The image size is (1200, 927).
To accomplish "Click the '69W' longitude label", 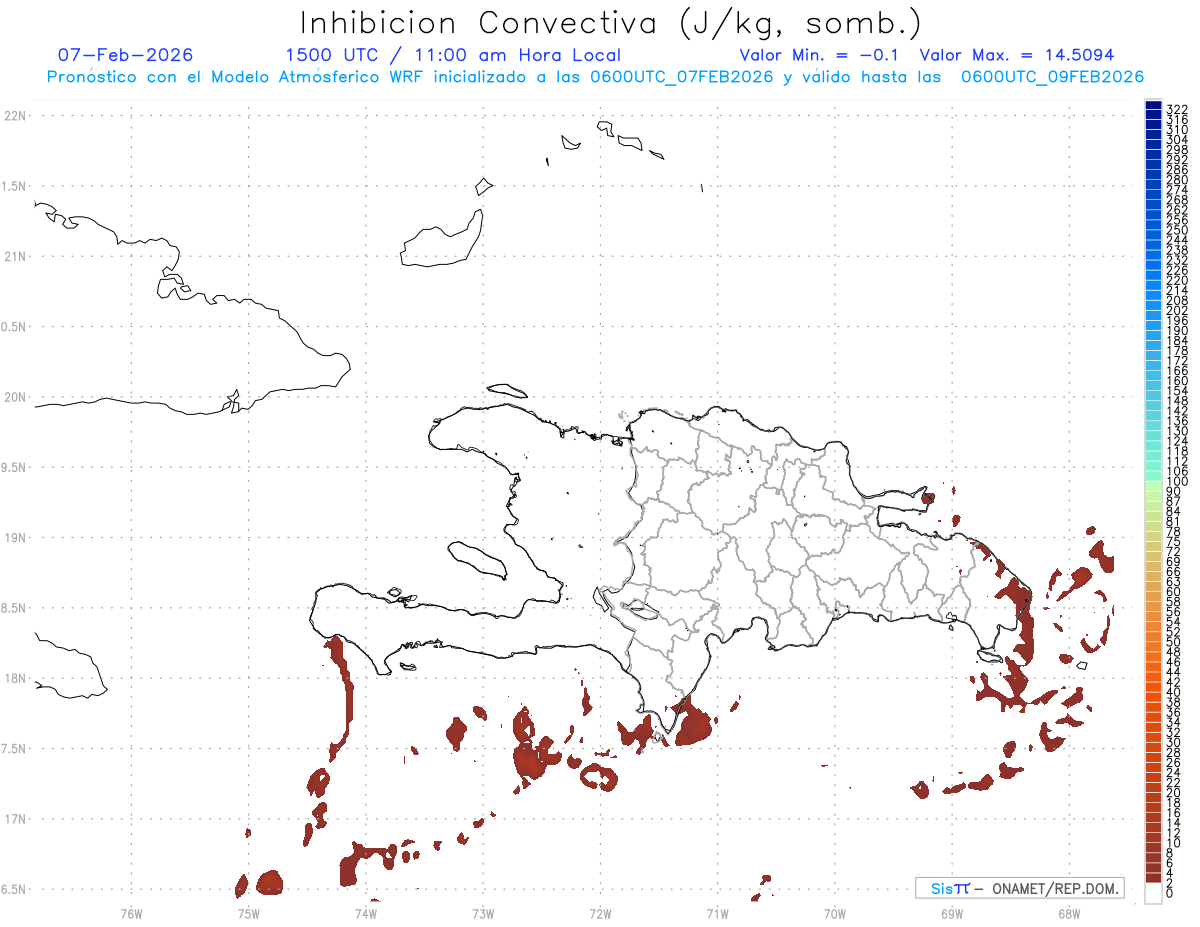I will click(952, 912).
